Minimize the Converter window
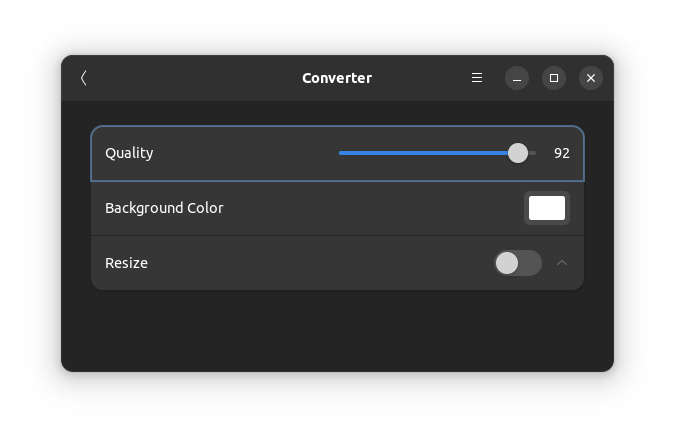This screenshot has width=675, height=439. point(517,78)
